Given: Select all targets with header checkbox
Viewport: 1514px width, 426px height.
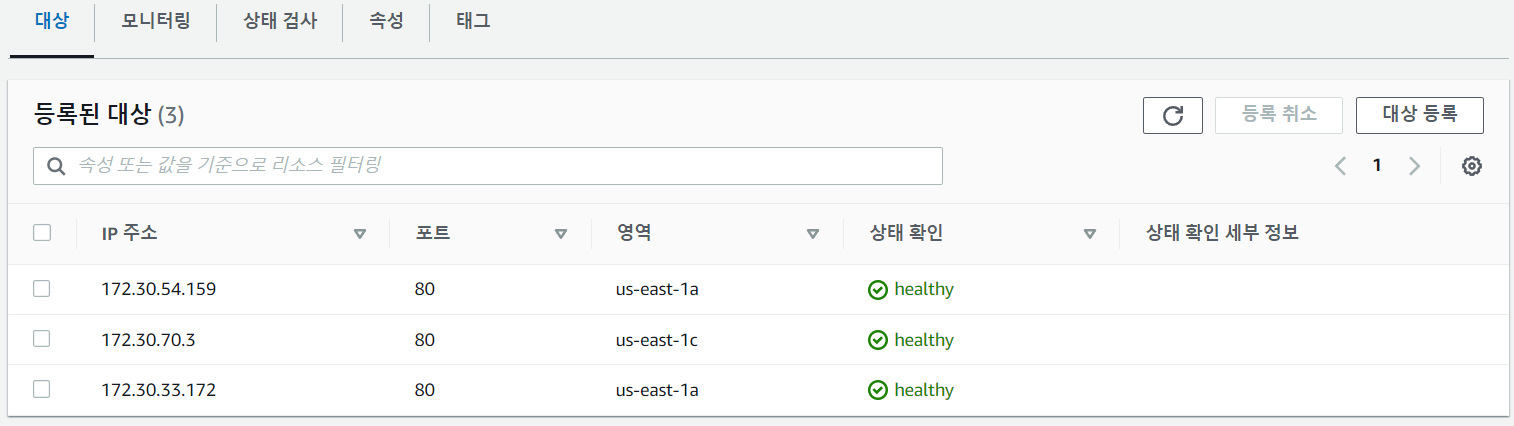Looking at the screenshot, I should (42, 233).
